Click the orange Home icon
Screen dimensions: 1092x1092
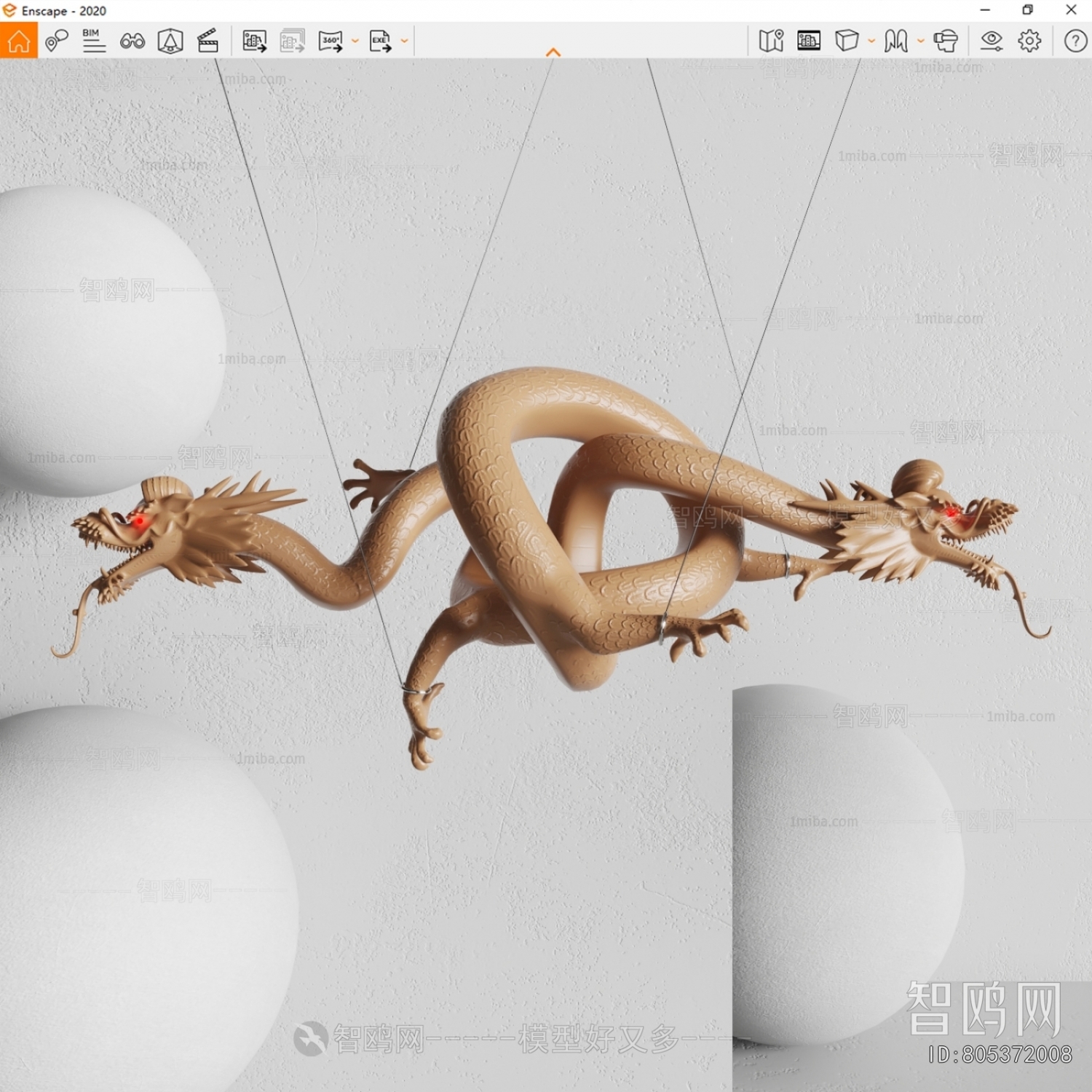point(19,40)
